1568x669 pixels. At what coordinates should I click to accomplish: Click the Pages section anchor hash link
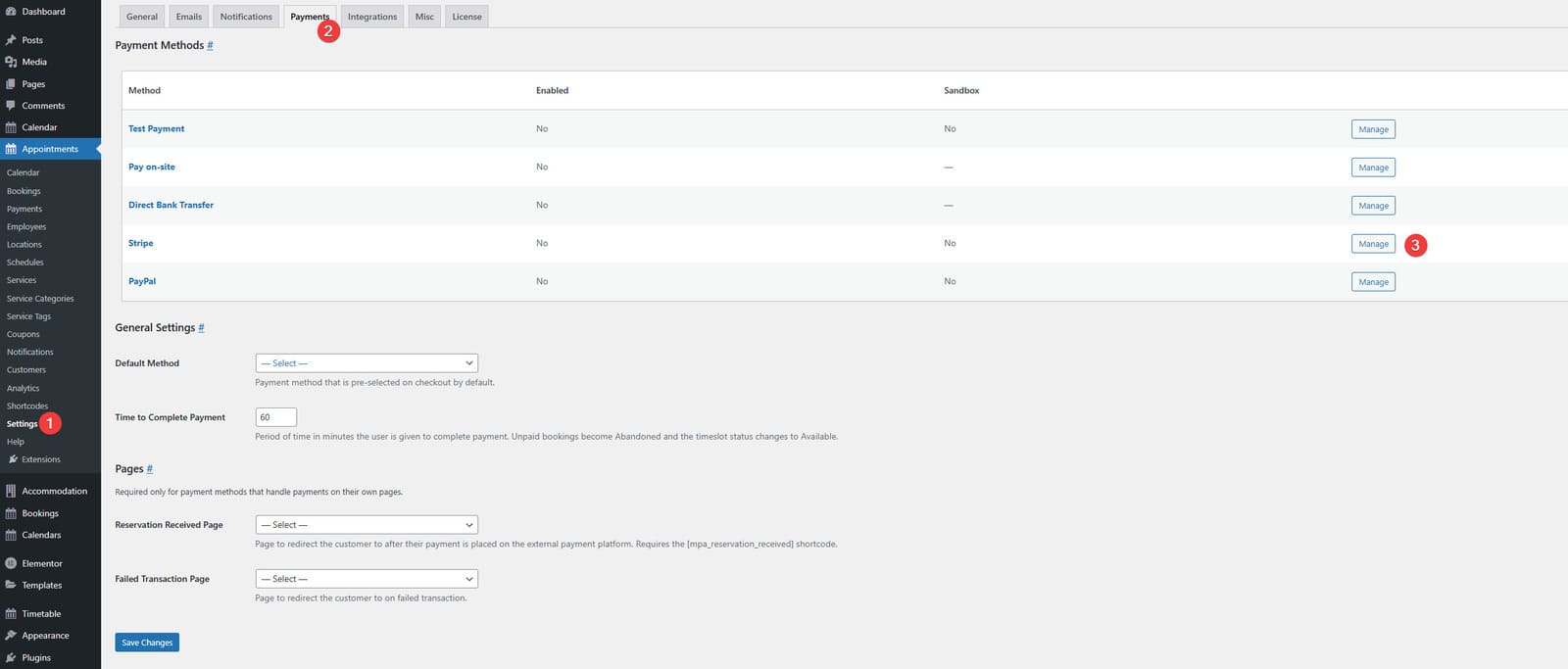tap(149, 468)
